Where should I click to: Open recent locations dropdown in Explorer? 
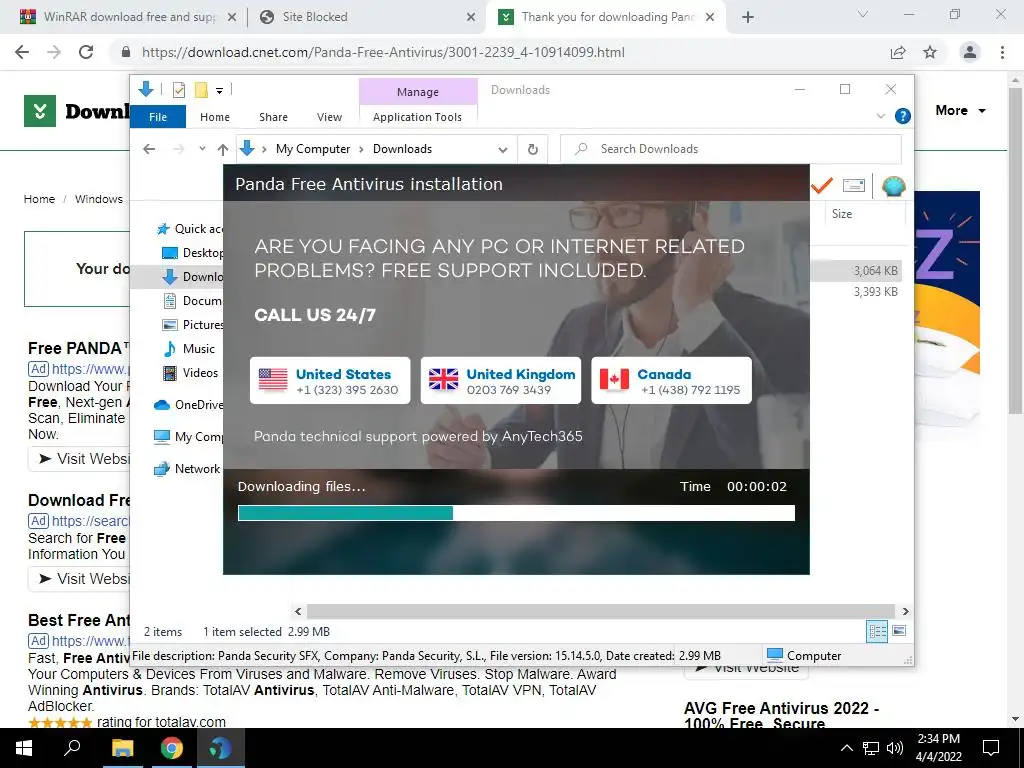pyautogui.click(x=202, y=149)
